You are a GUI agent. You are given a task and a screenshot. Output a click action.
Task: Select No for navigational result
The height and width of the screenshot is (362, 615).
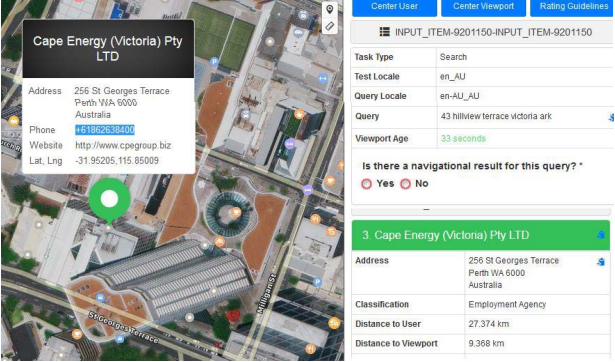pos(405,184)
